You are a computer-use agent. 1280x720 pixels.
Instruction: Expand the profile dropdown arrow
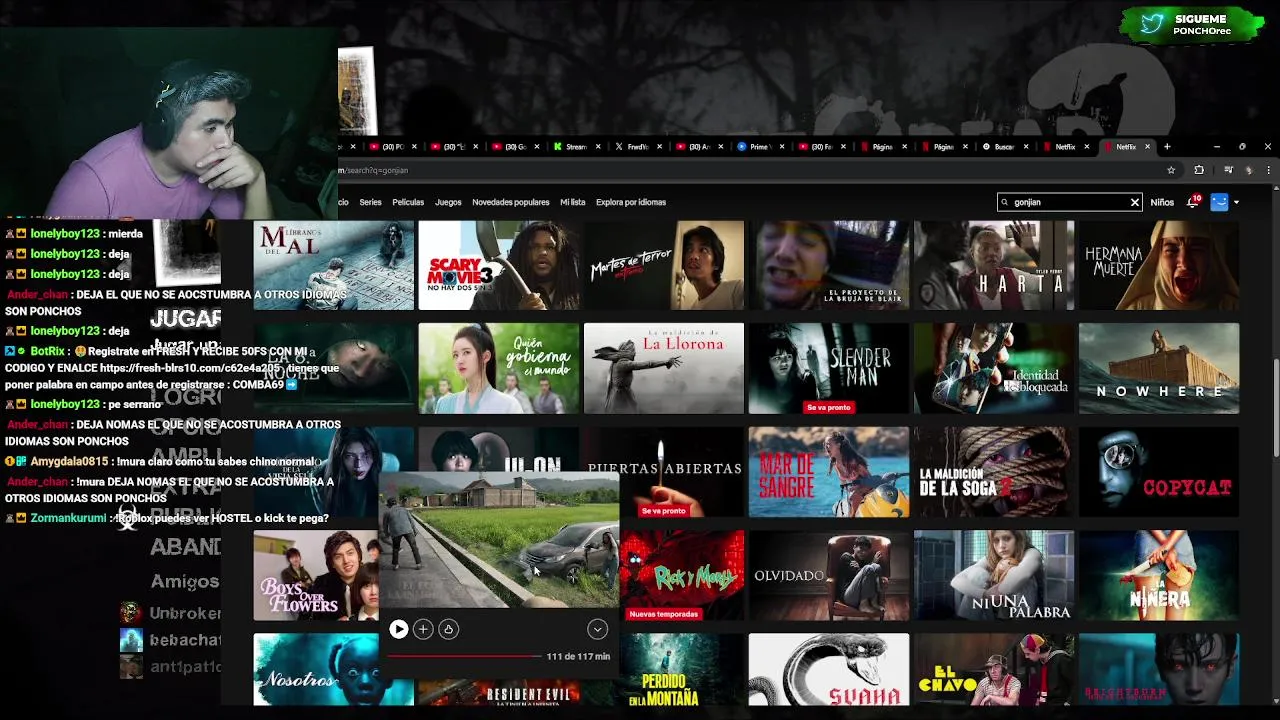(x=1237, y=202)
